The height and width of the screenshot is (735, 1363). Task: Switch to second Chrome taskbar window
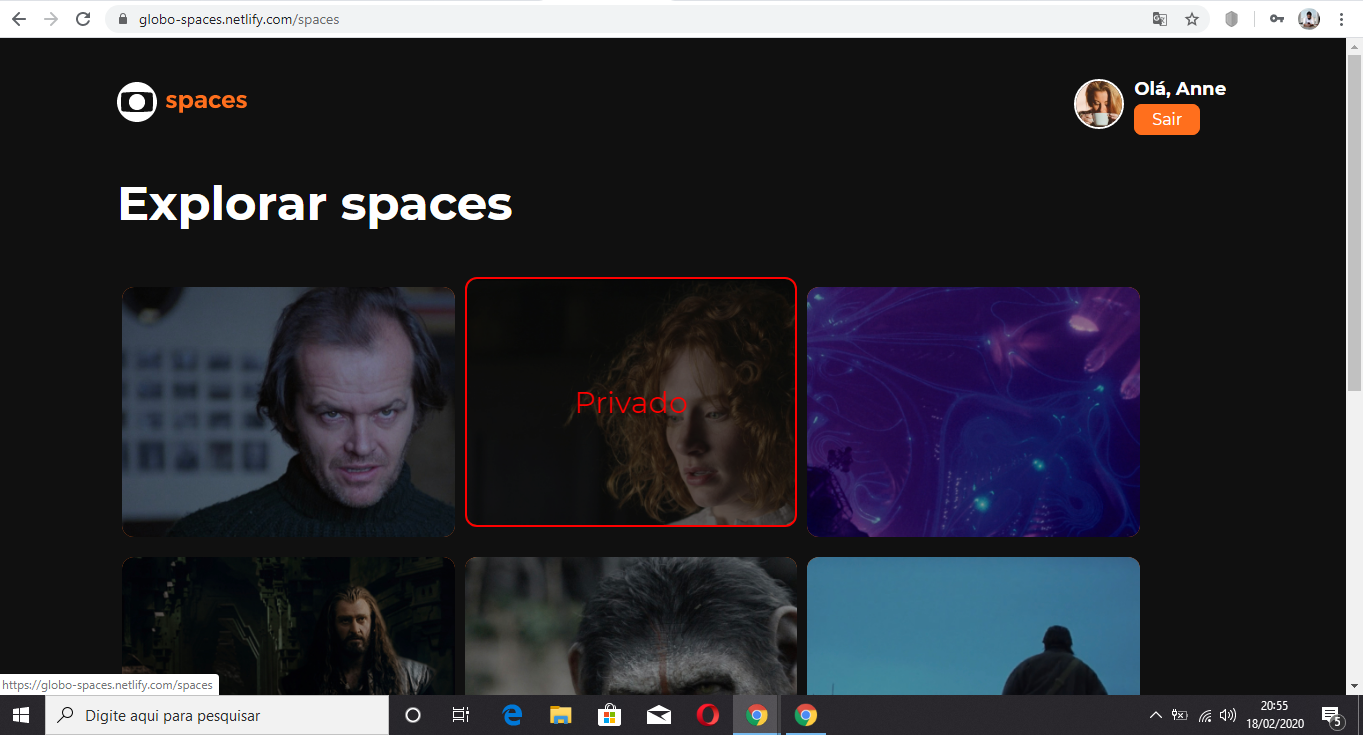[x=806, y=715]
